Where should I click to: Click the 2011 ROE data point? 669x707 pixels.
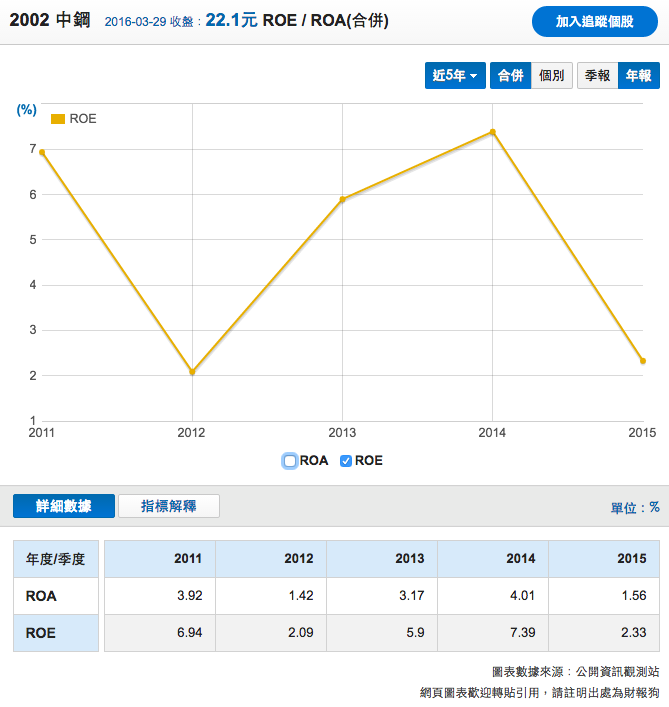tap(42, 152)
